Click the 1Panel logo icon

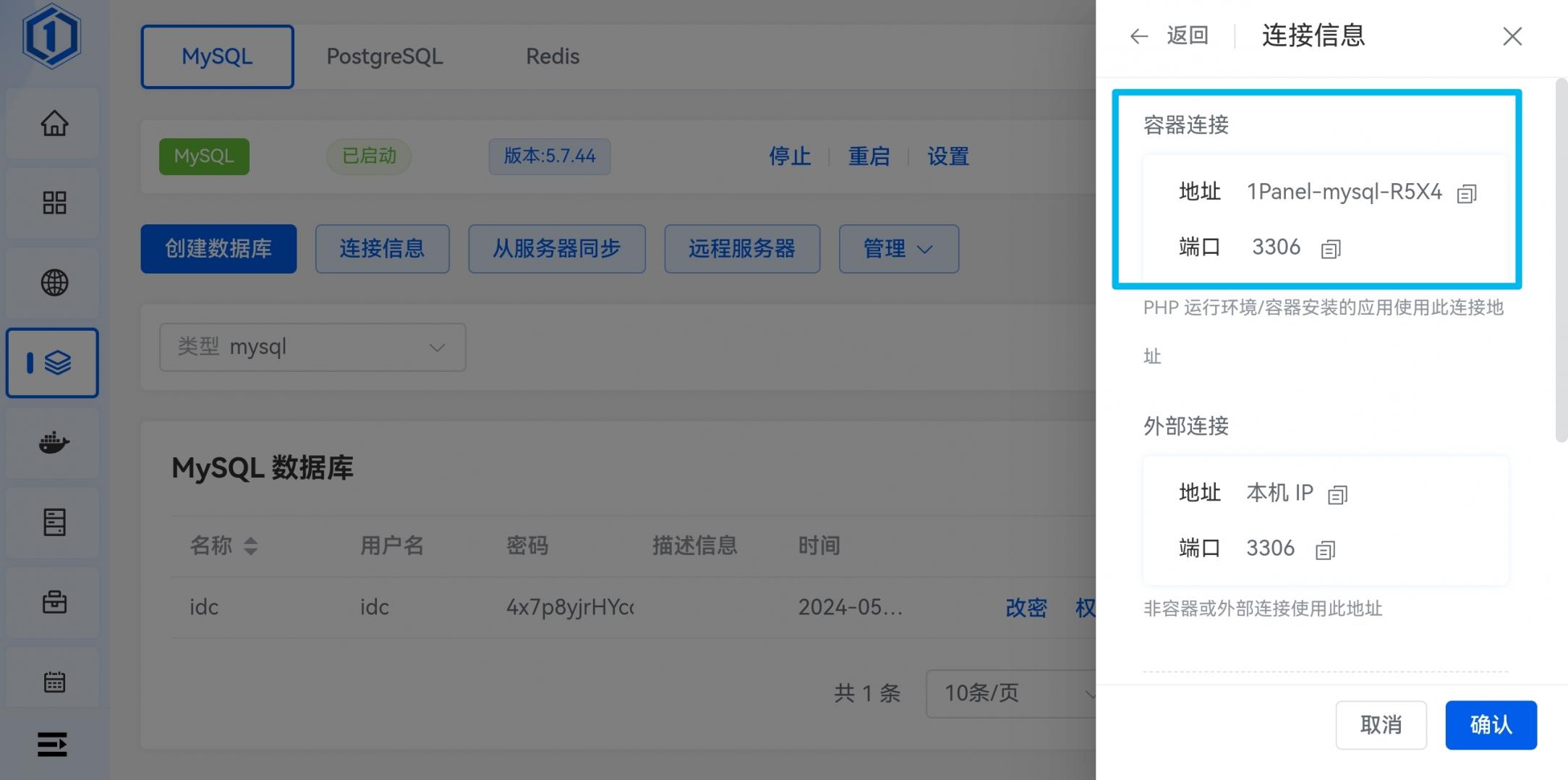tap(51, 35)
